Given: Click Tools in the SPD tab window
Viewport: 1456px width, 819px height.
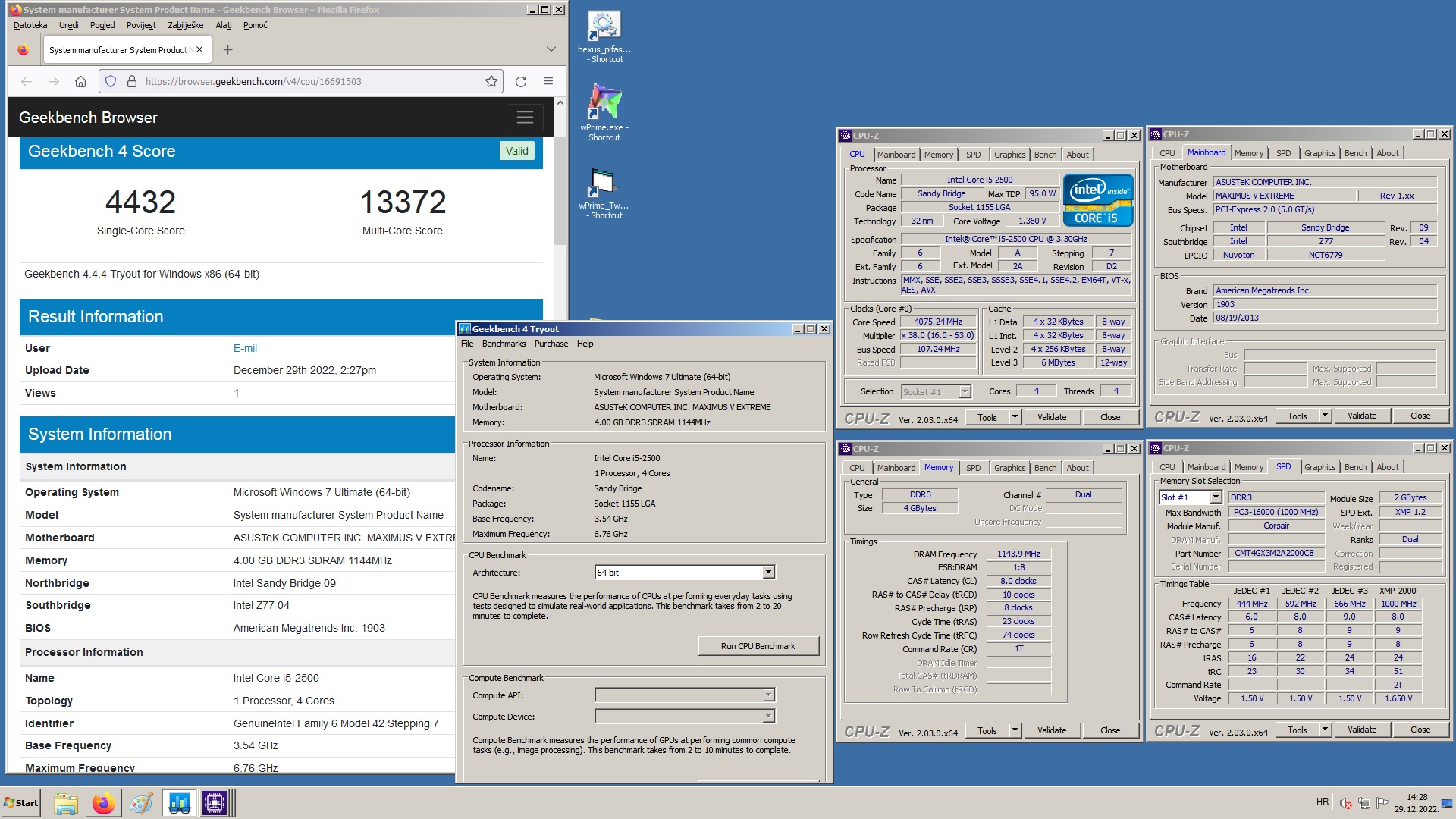Looking at the screenshot, I should click(x=1297, y=730).
